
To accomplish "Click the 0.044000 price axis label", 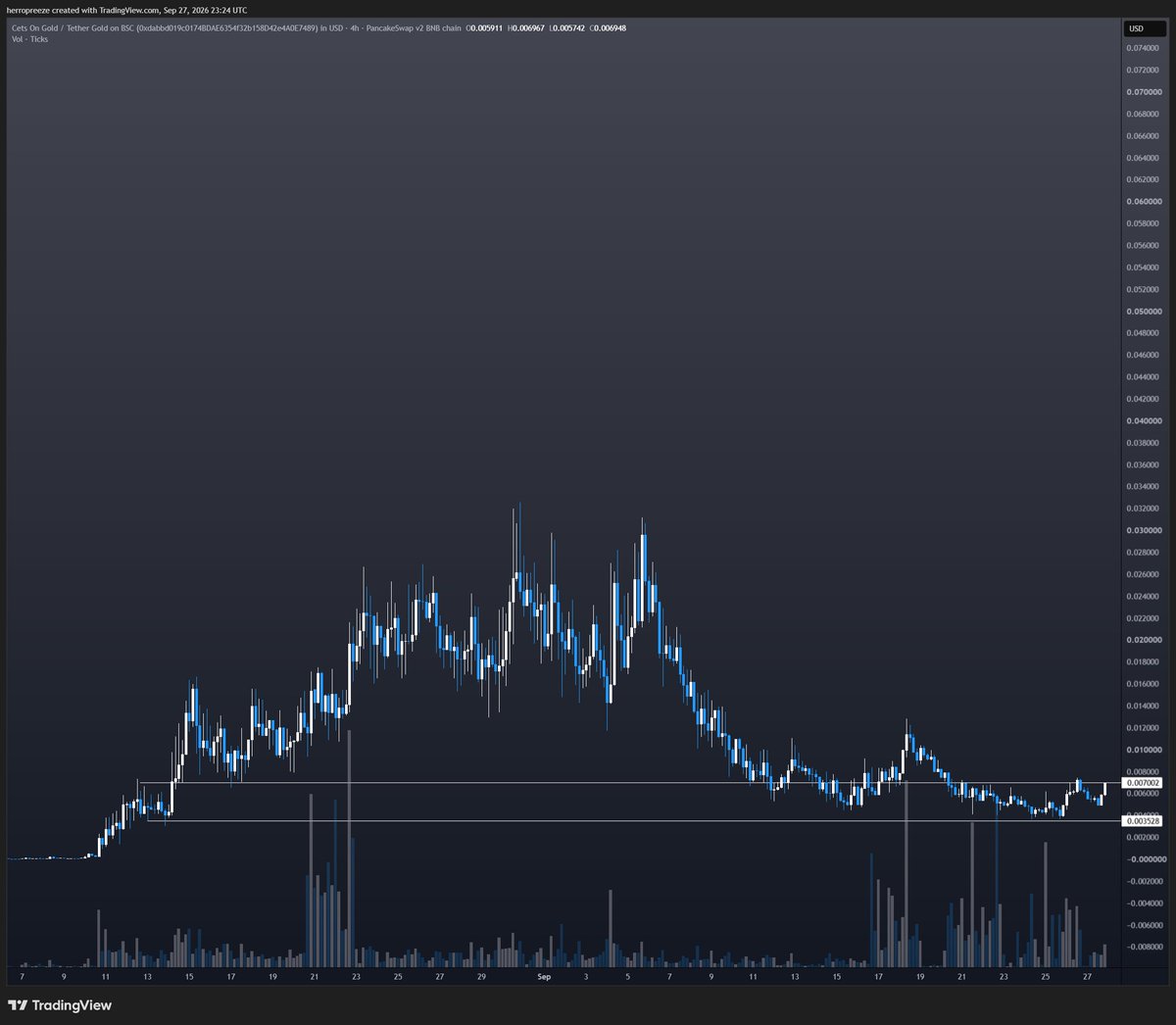I will click(1142, 377).
